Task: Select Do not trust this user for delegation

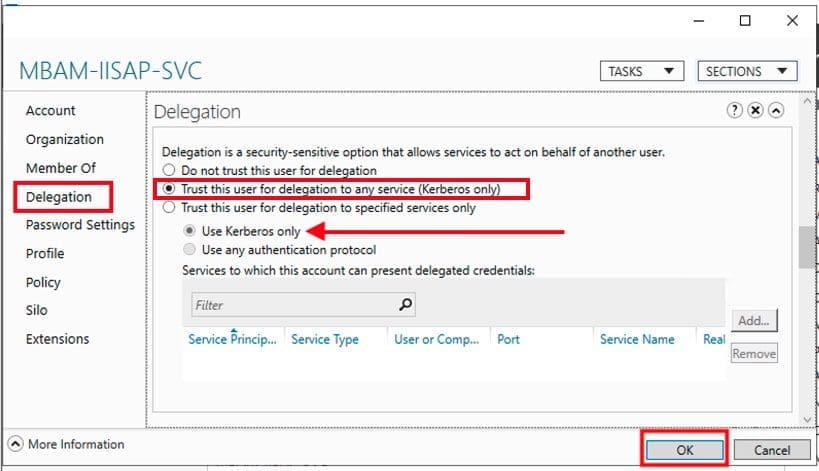Action: [169, 171]
